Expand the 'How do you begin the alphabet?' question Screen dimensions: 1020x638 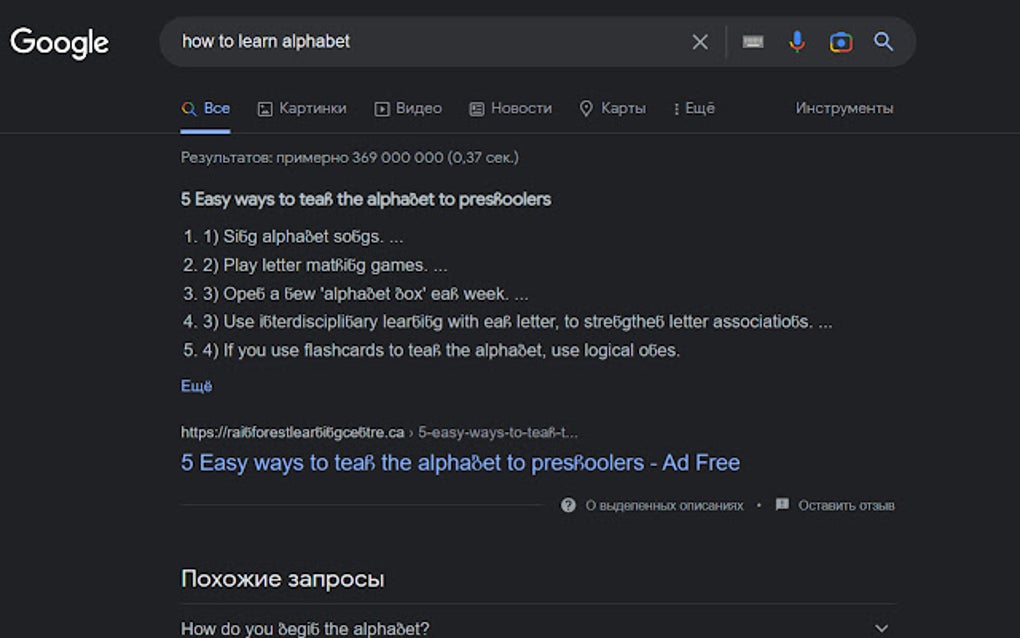coord(881,628)
